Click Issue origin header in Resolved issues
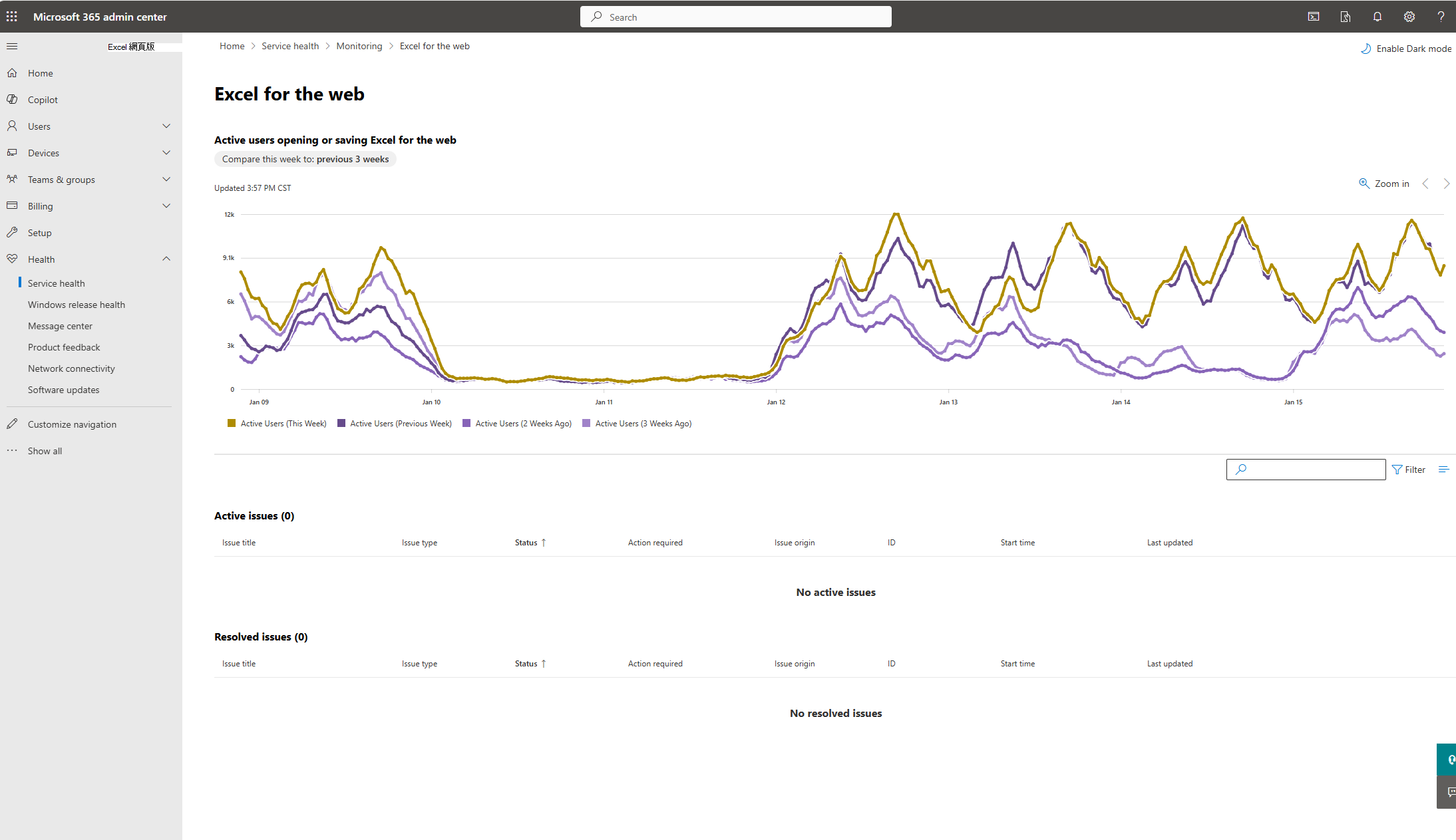The height and width of the screenshot is (840, 1456). (795, 664)
